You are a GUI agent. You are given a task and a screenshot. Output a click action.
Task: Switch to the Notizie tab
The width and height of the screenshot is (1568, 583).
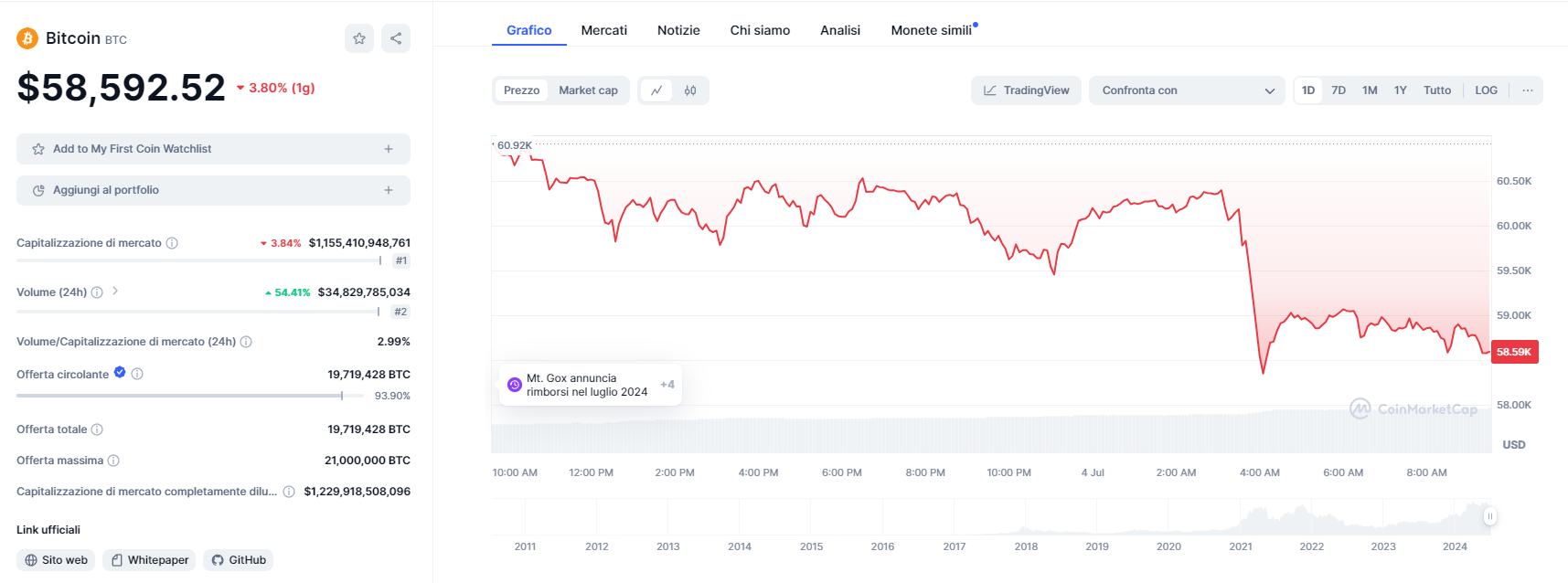click(678, 30)
